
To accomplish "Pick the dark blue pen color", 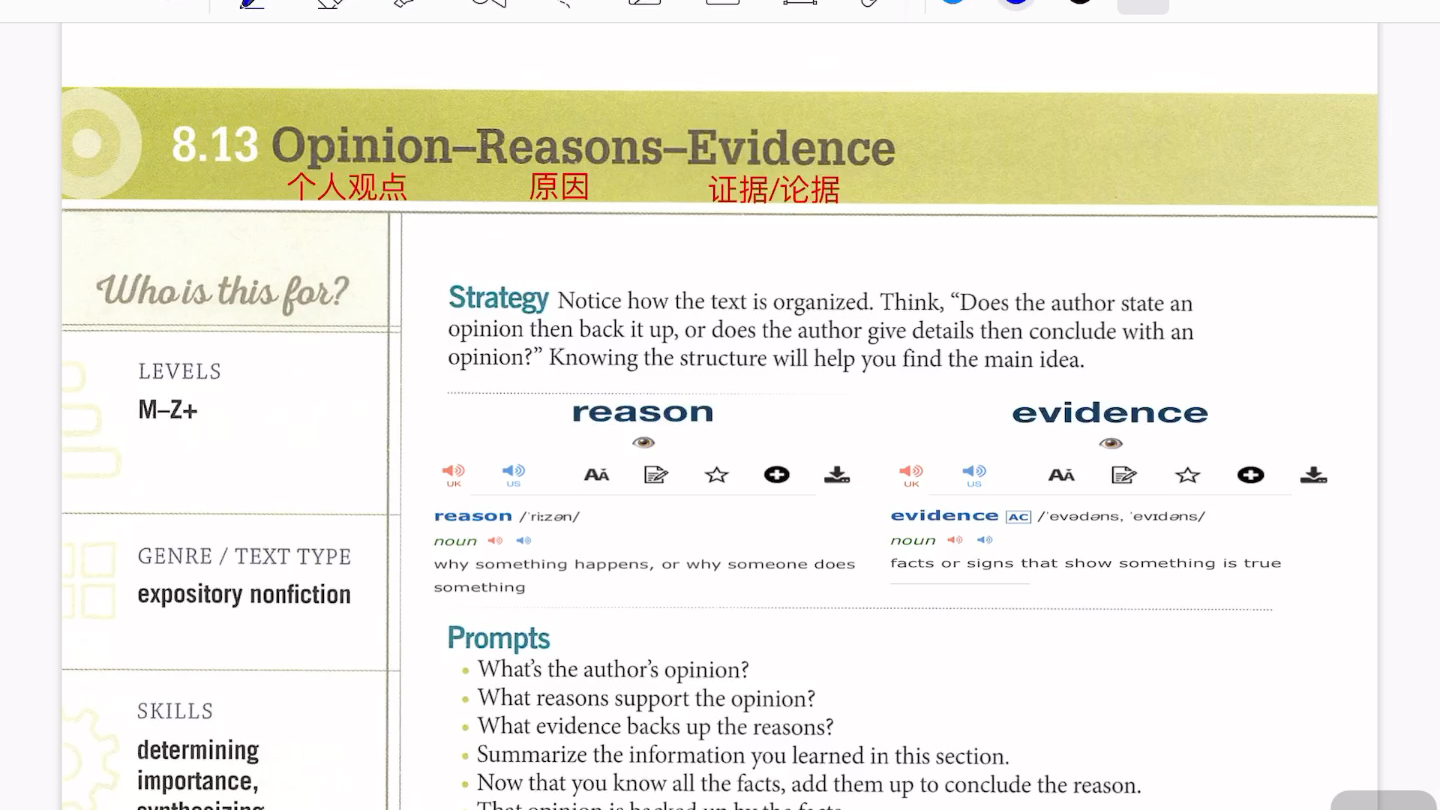I will 1016,2.
